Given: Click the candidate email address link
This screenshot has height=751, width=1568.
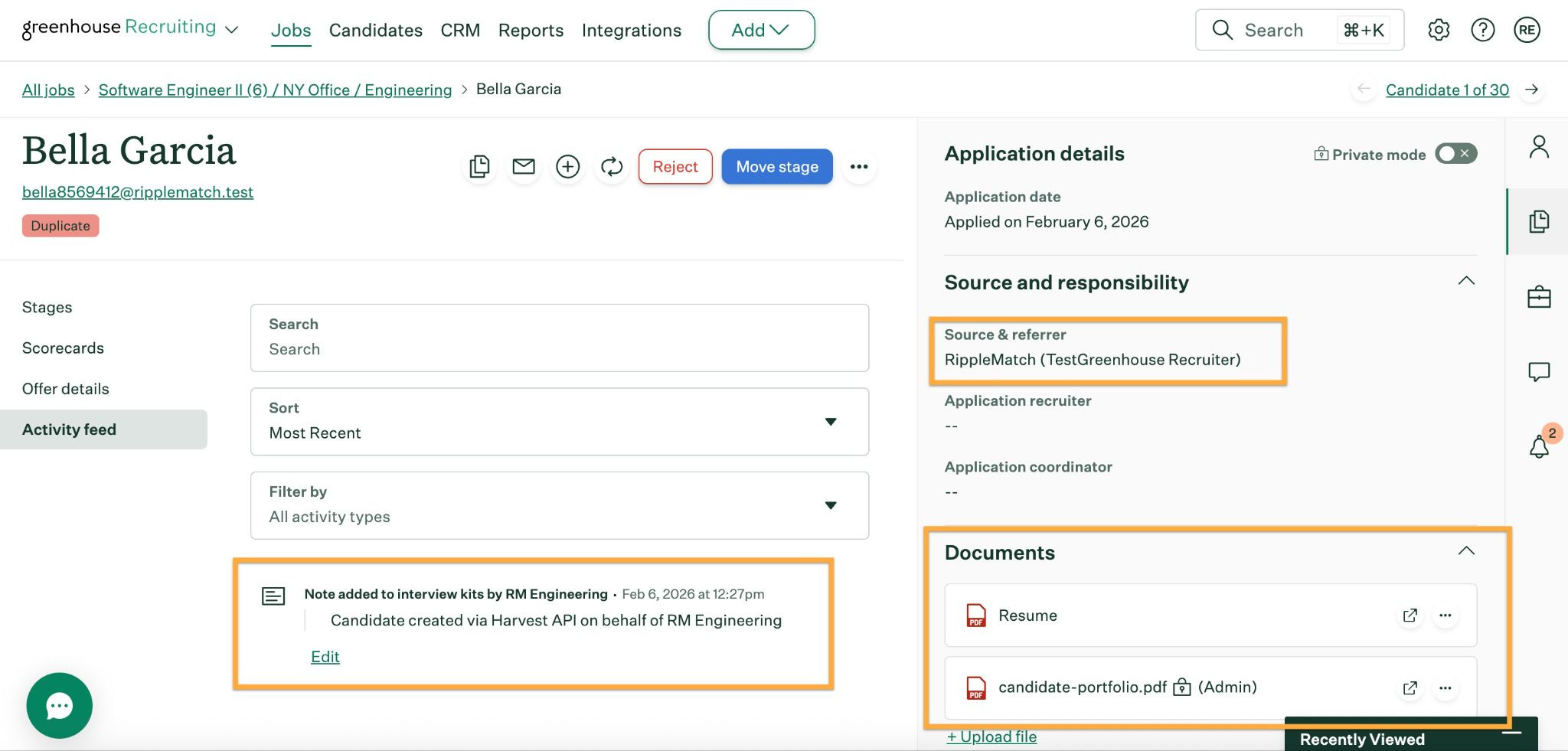Looking at the screenshot, I should click(x=138, y=192).
